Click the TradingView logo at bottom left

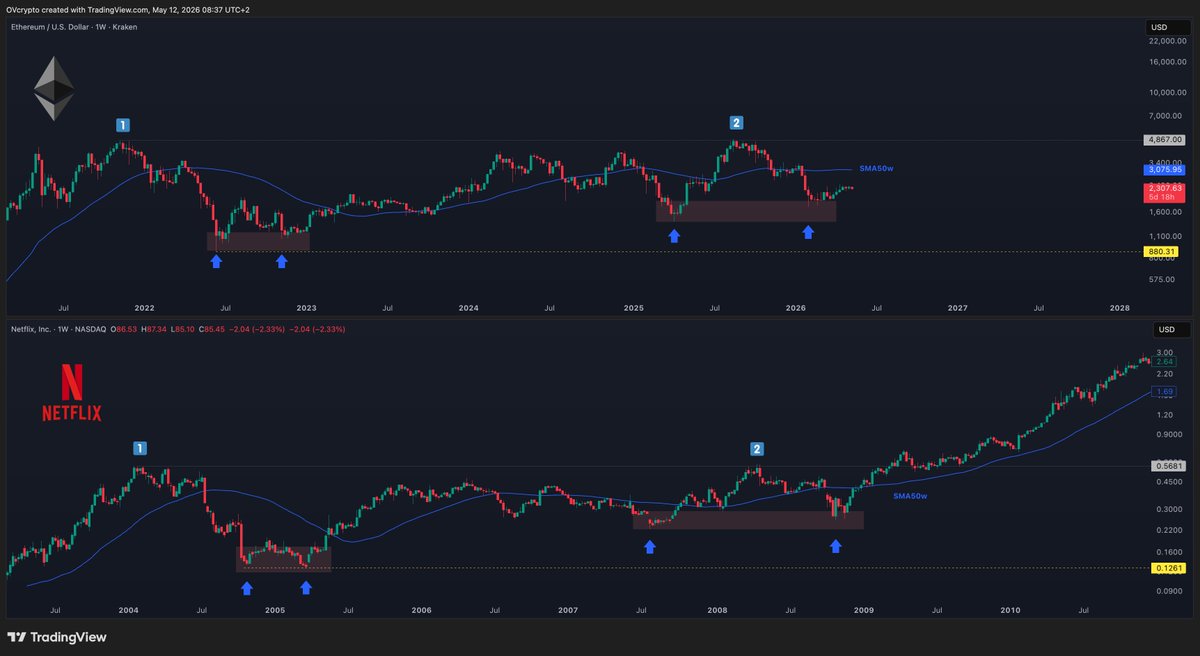pos(57,637)
